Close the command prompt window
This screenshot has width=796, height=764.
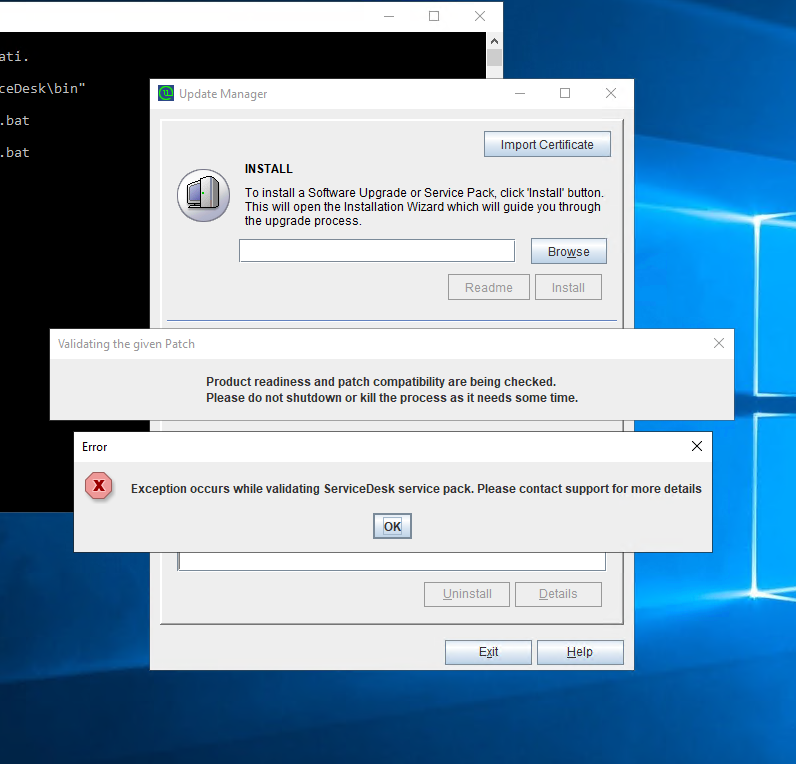(480, 16)
